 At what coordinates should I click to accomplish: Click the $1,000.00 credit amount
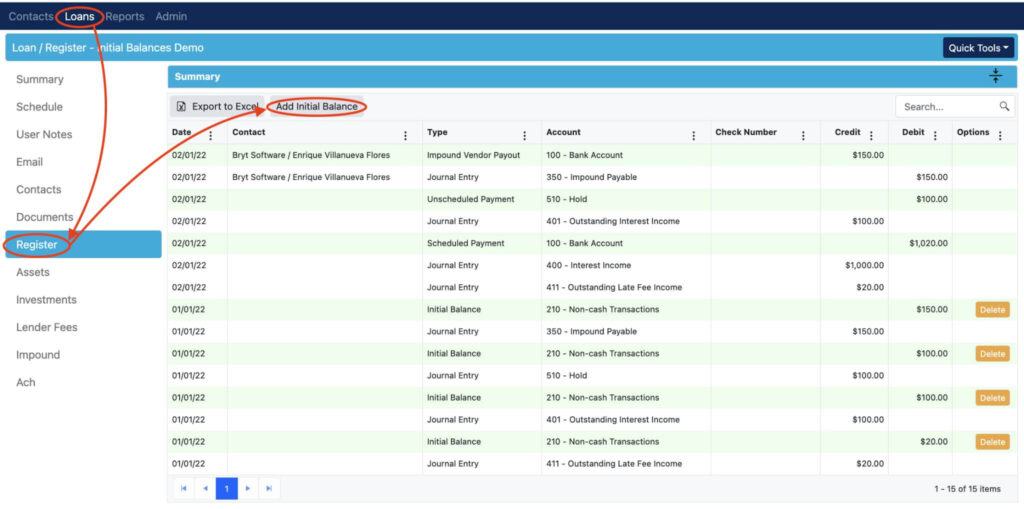click(x=865, y=265)
